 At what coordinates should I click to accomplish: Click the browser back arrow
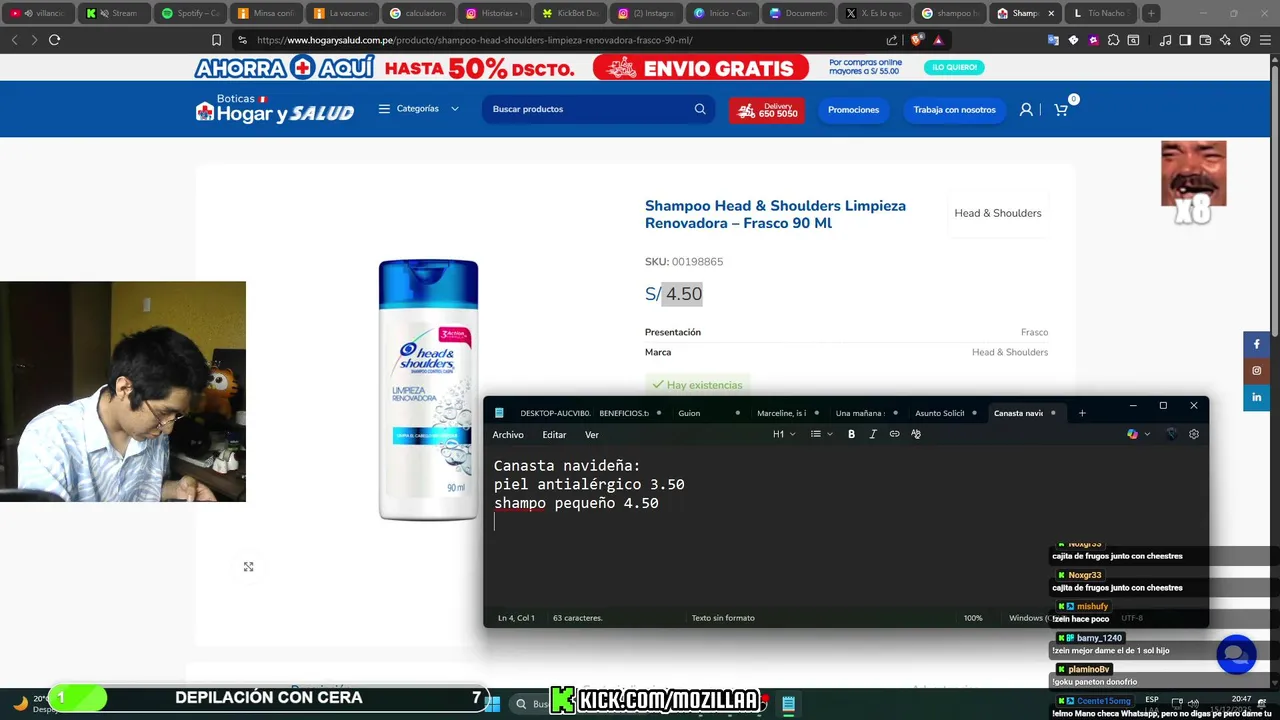click(x=14, y=40)
